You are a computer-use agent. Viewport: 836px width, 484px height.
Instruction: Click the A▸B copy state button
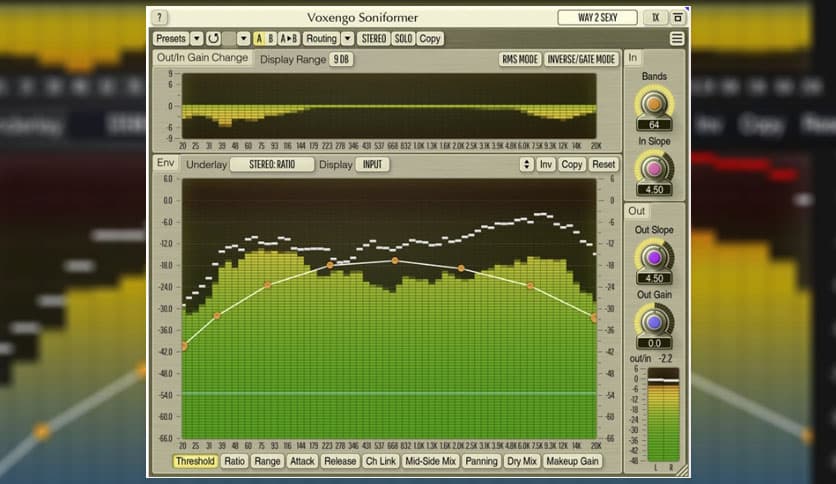[x=288, y=38]
